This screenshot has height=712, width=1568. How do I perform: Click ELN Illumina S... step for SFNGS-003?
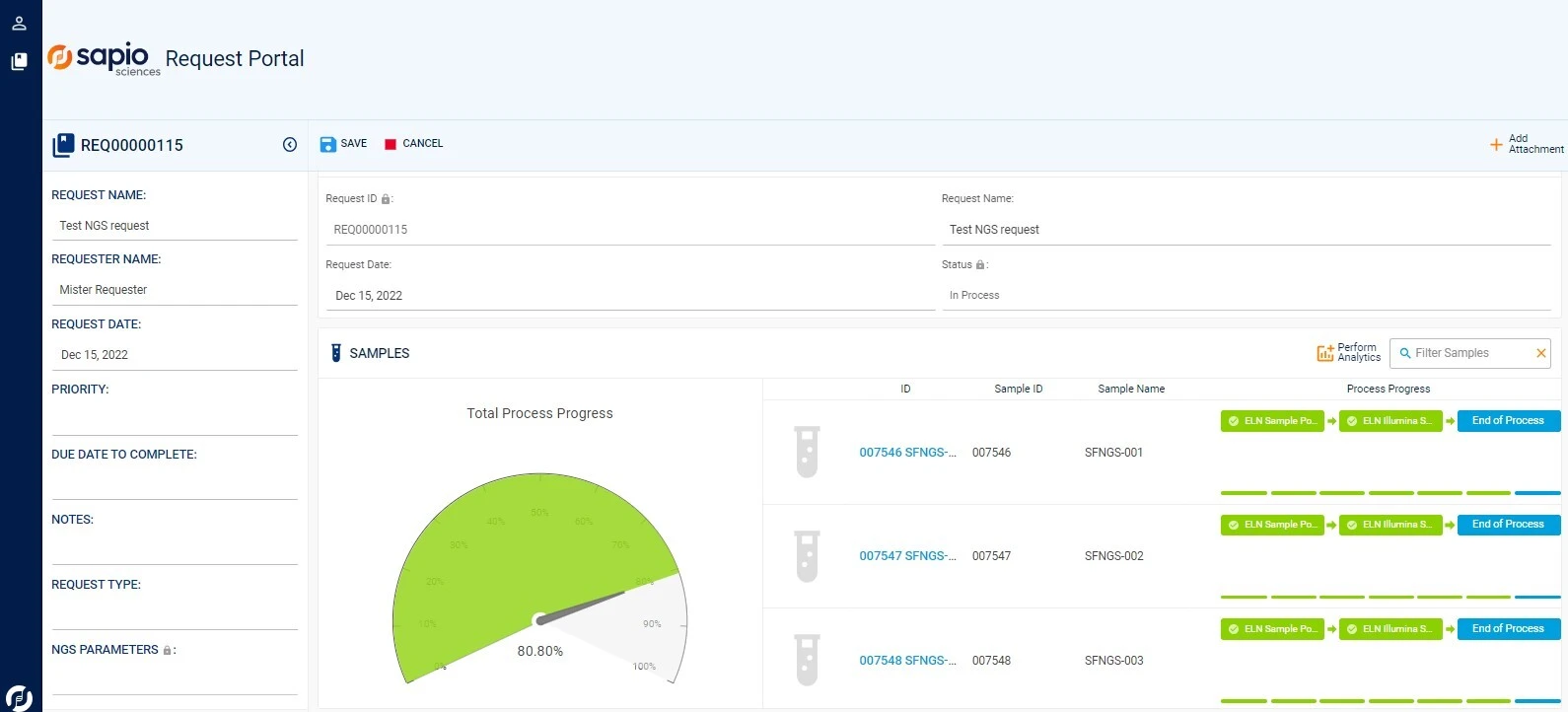[x=1390, y=629]
